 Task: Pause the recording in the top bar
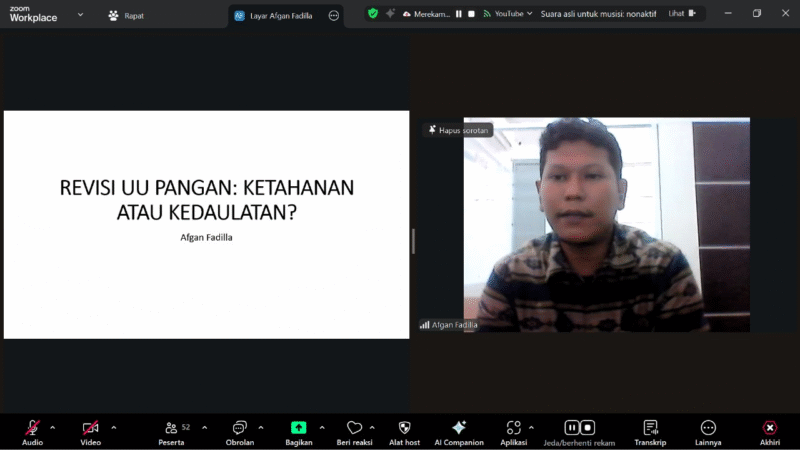(x=459, y=14)
